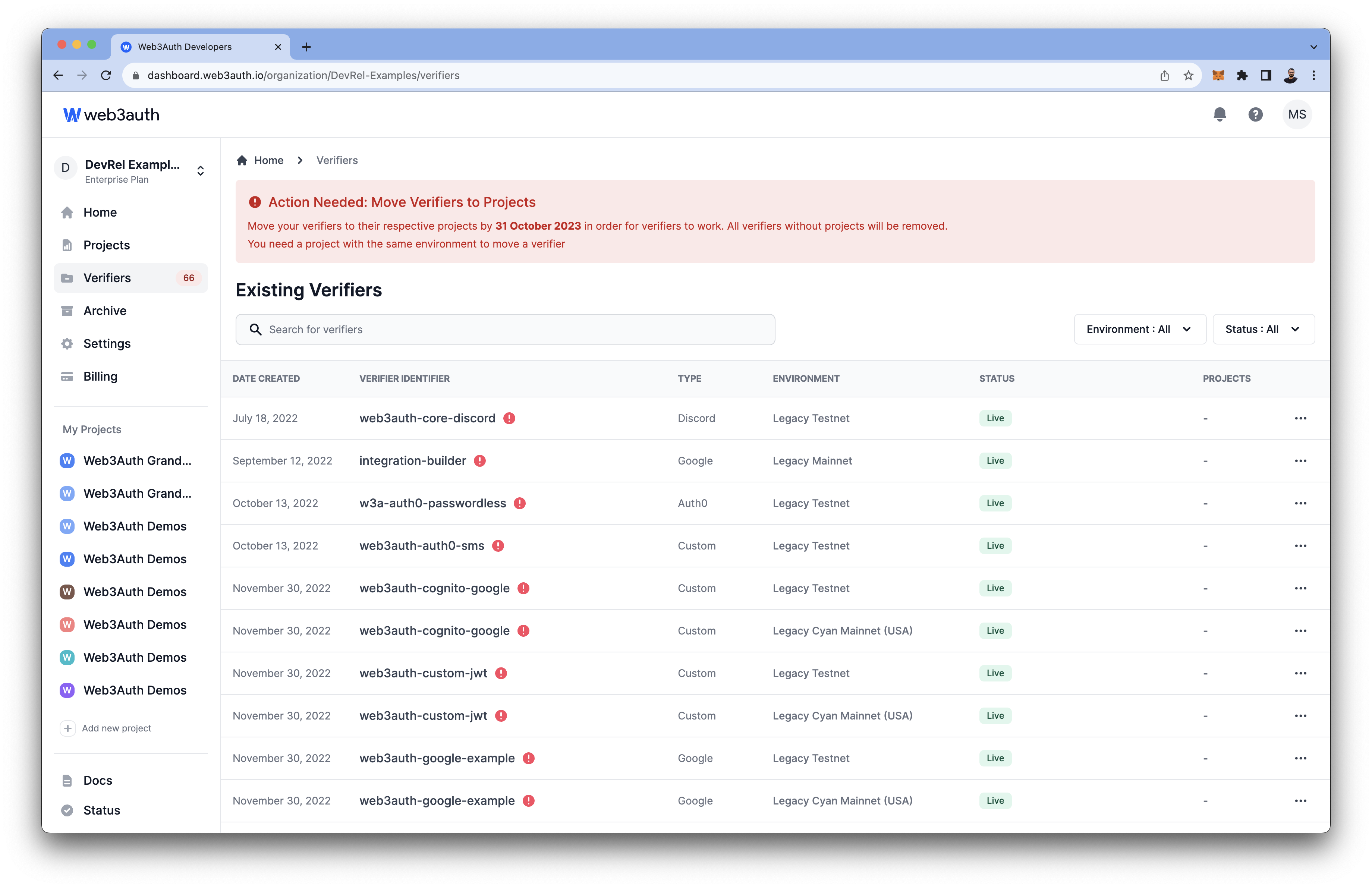Click the Date Created column header

[x=266, y=379]
